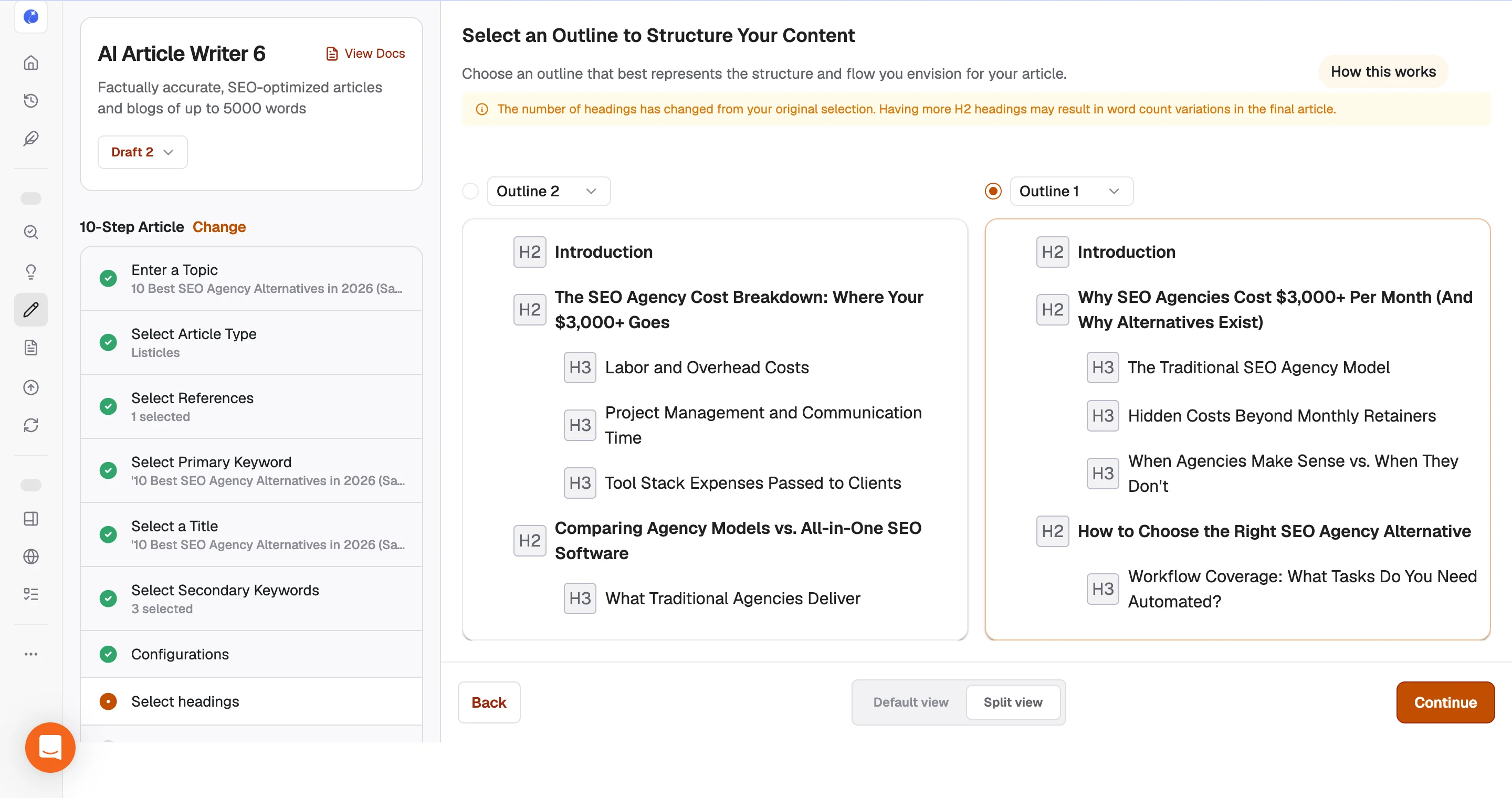Screen dimensions: 1512x798
Task: Click 'Project Management and Communication Time'
Action: tap(763, 425)
